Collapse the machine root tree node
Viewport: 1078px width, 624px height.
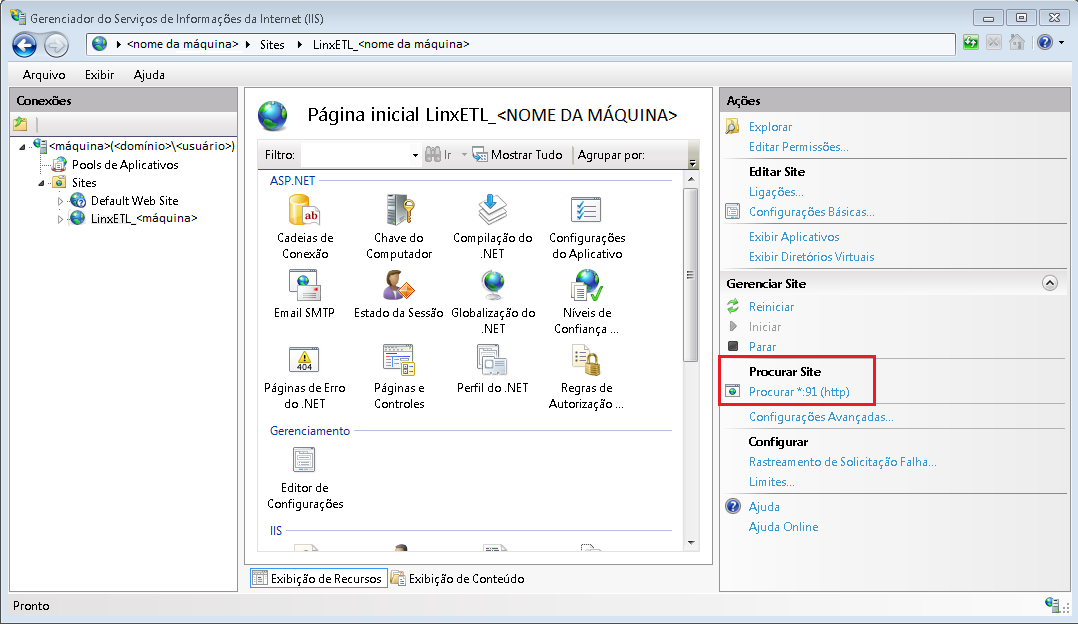(x=22, y=146)
